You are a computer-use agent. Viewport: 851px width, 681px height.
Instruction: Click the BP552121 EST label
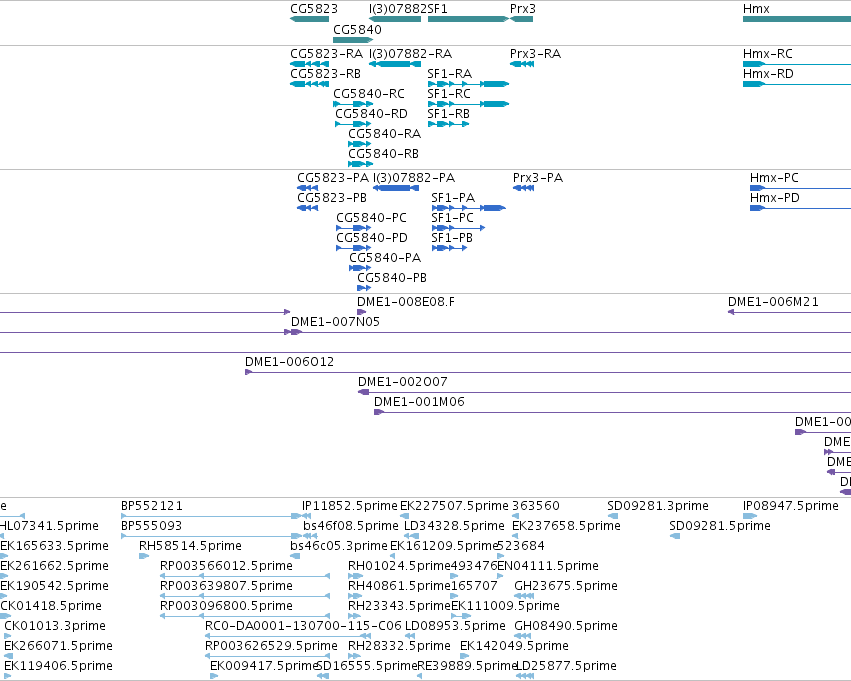click(151, 506)
